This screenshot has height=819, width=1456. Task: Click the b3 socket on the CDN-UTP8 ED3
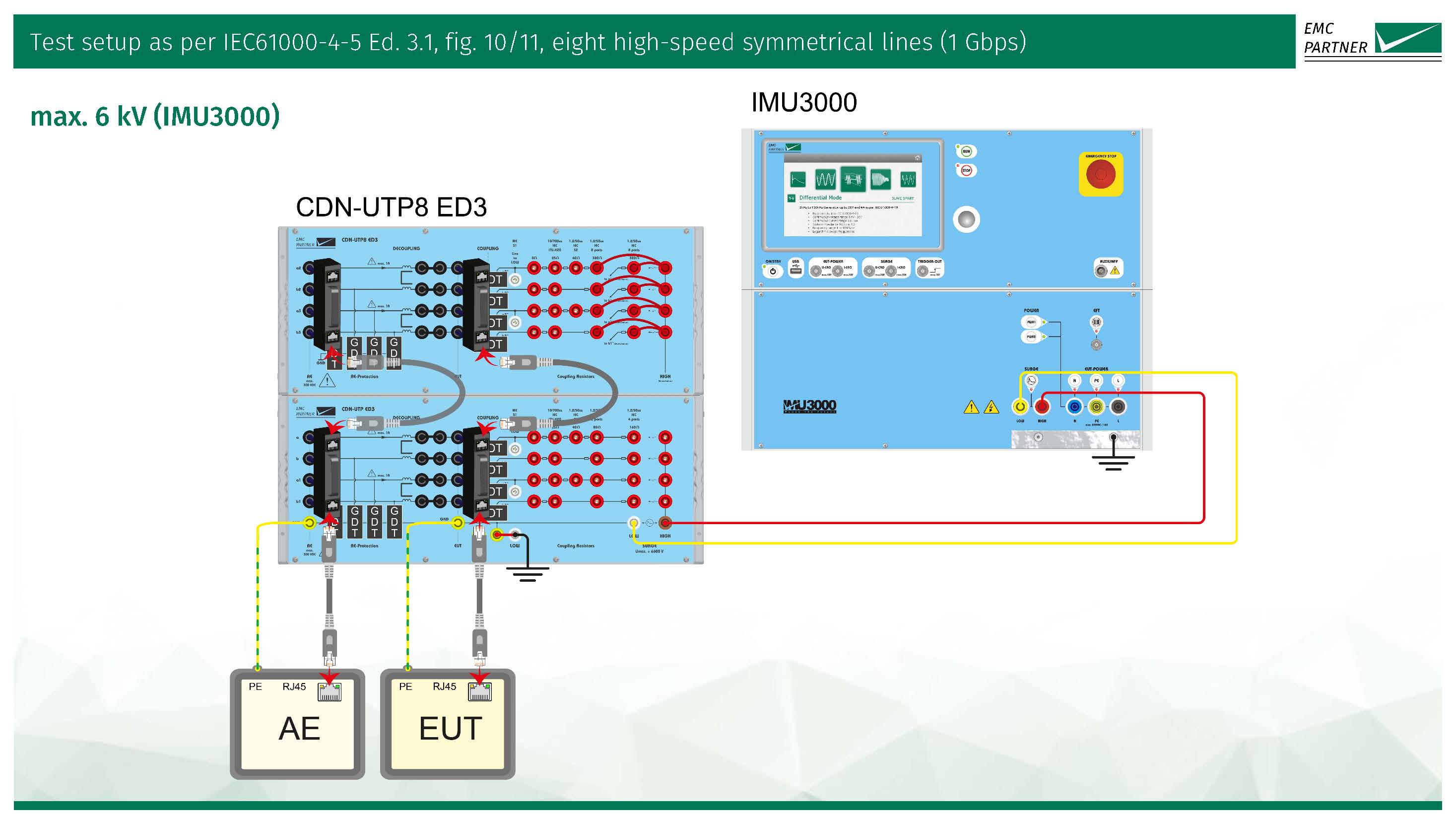click(x=309, y=333)
